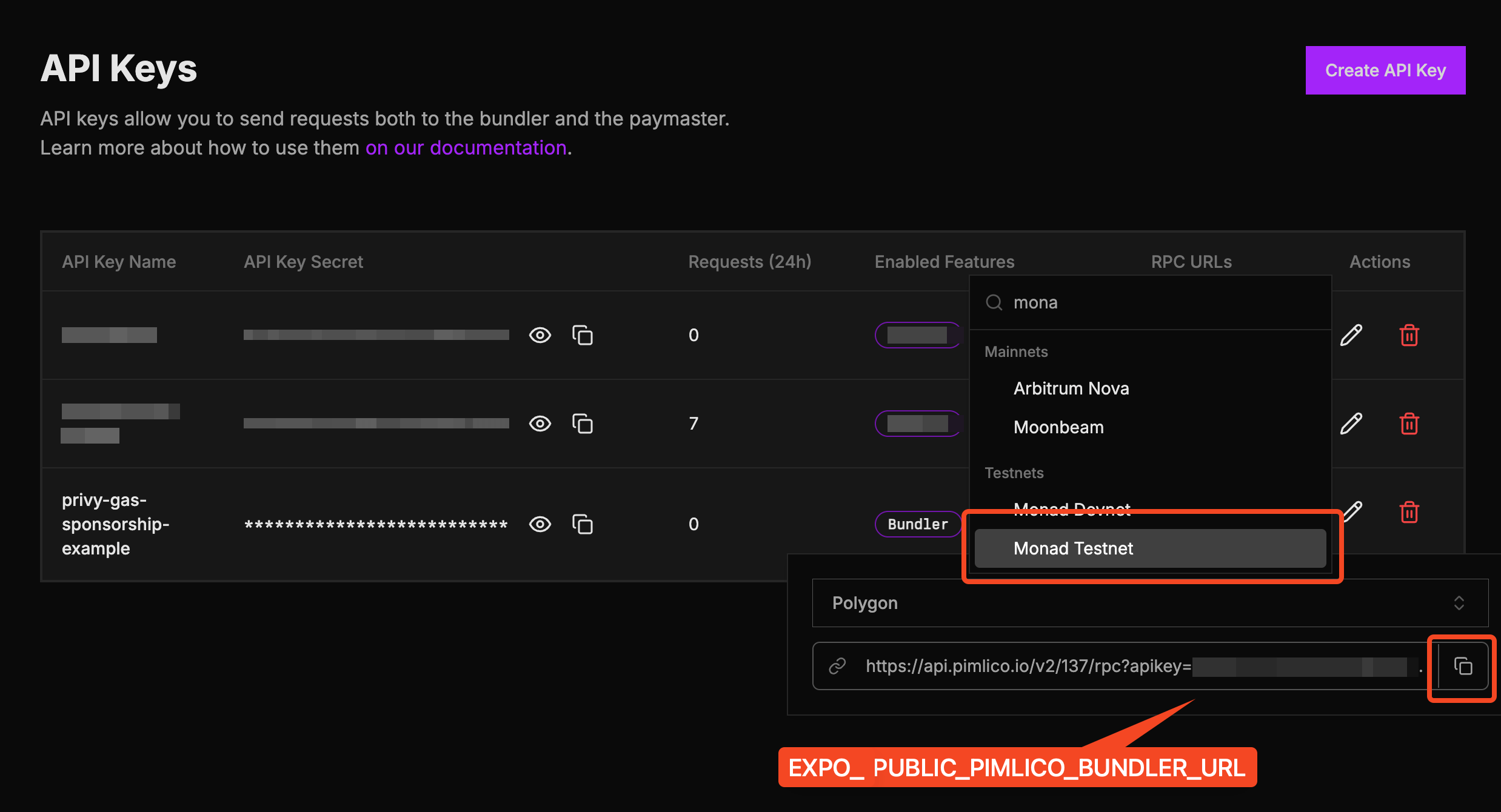This screenshot has width=1501, height=812.
Task: Click the Create API Key button
Action: [1385, 70]
